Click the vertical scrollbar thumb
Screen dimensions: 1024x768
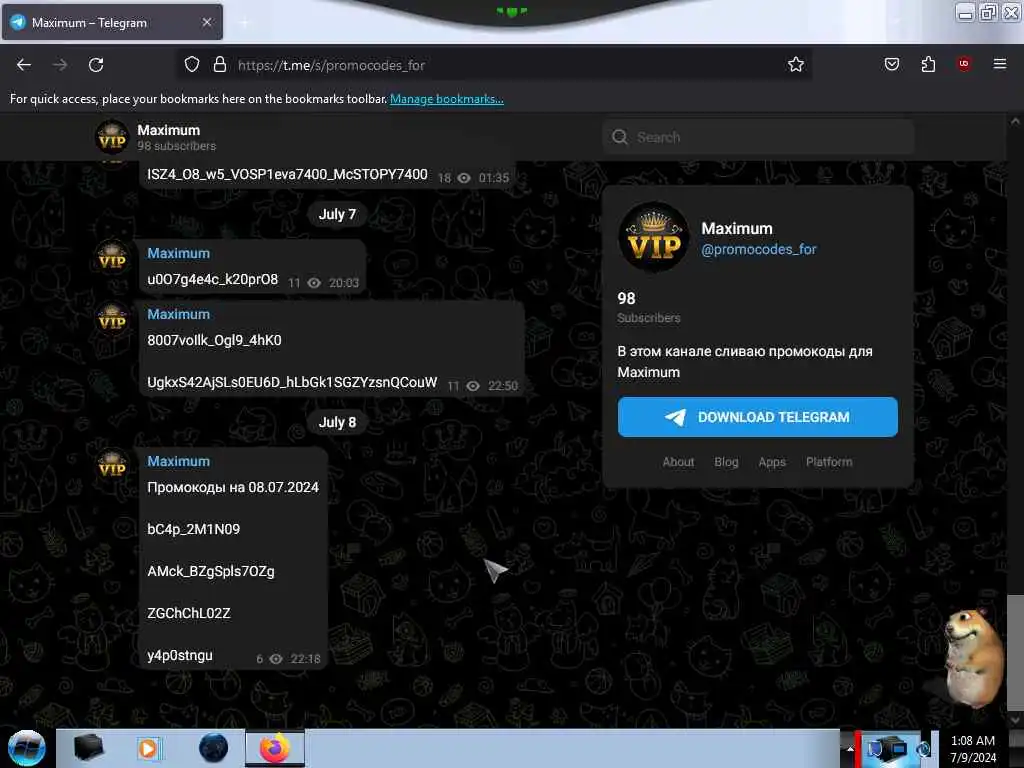[x=1015, y=651]
